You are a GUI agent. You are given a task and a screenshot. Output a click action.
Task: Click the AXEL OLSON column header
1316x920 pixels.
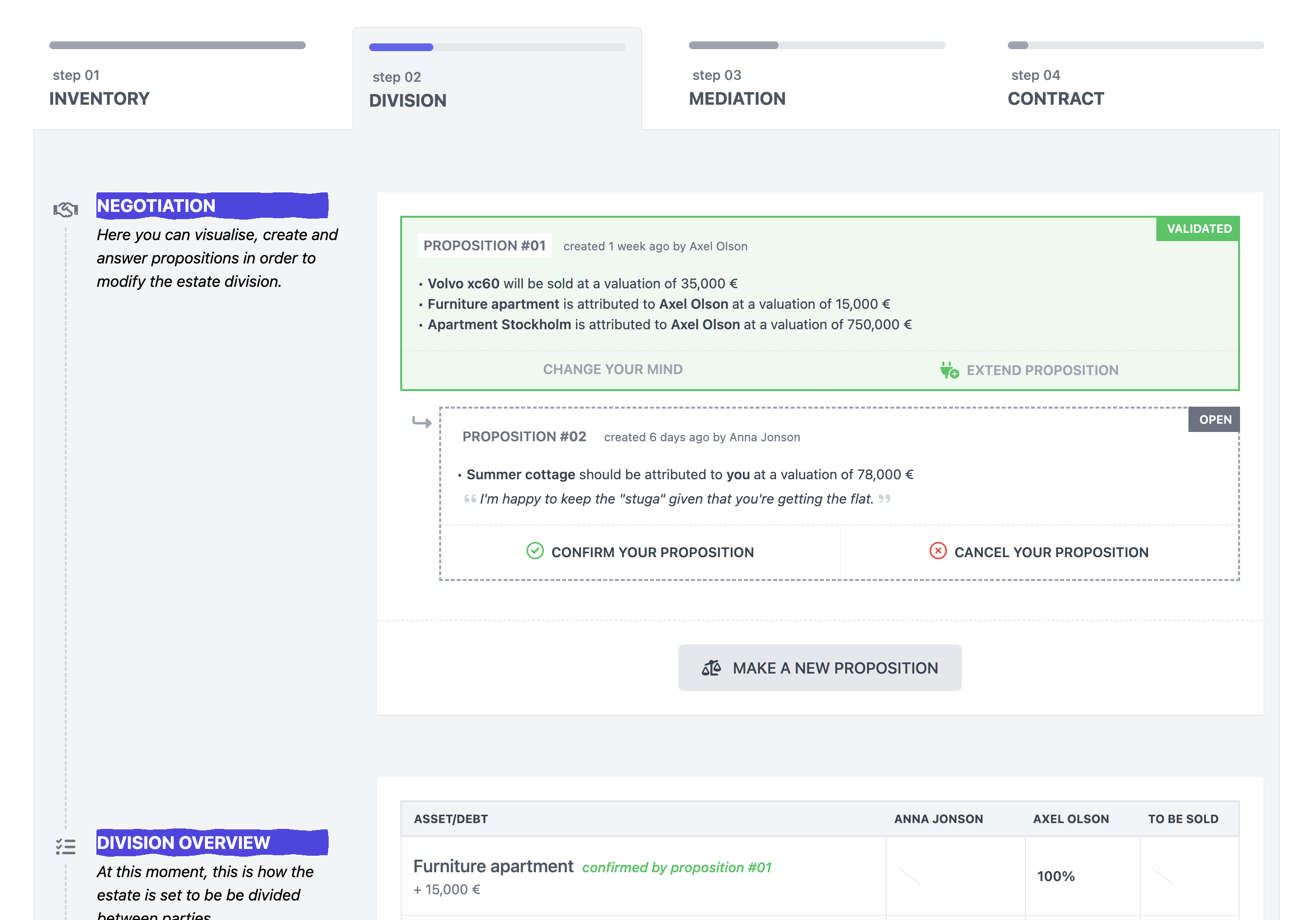[1071, 819]
